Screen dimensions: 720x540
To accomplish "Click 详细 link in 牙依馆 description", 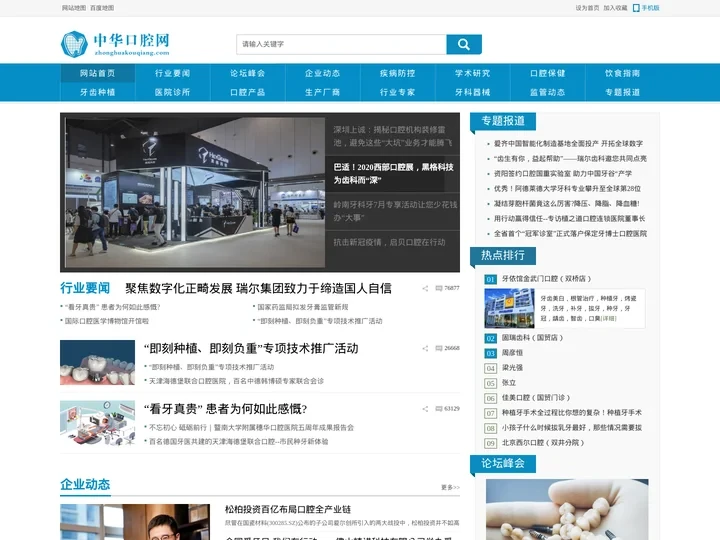I will tap(609, 319).
